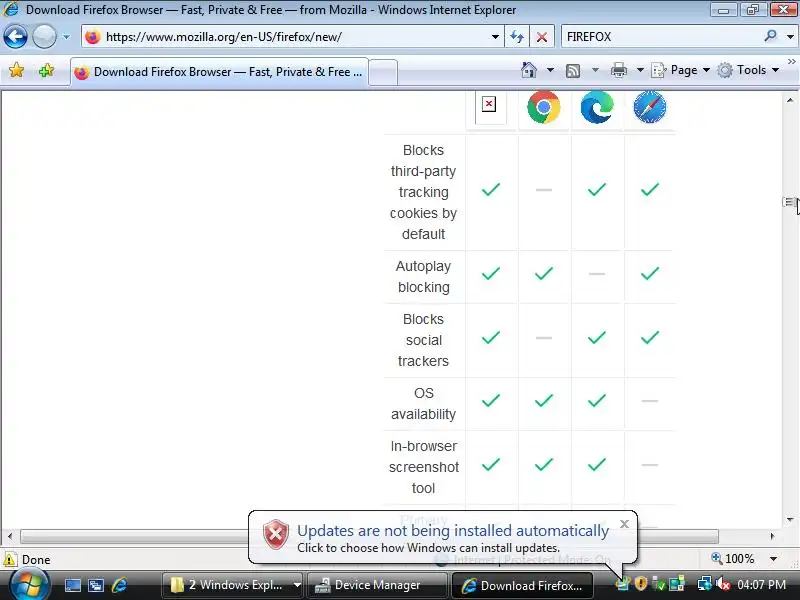Click the 100% zoom level button
800x600 pixels.
tap(733, 559)
